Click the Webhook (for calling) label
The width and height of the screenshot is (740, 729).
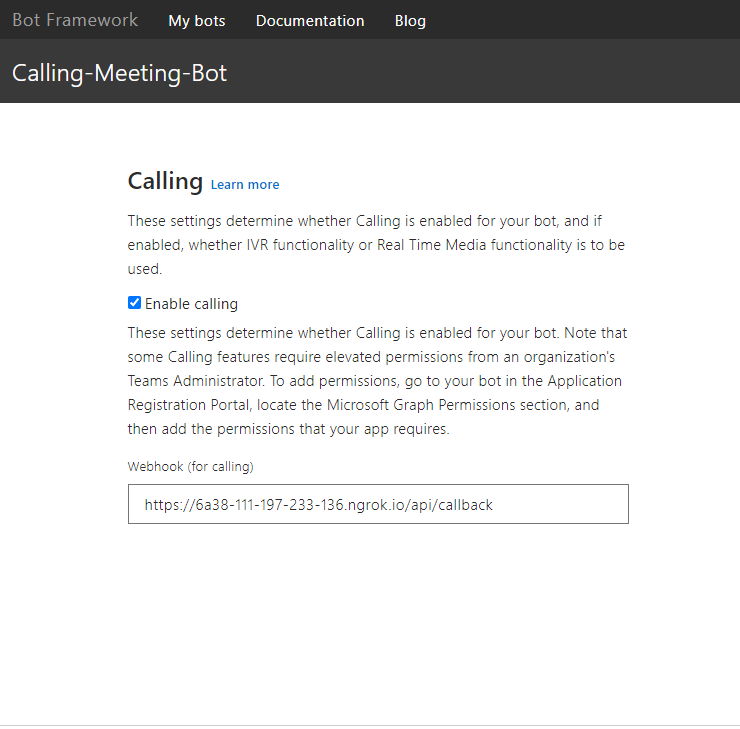pos(191,467)
